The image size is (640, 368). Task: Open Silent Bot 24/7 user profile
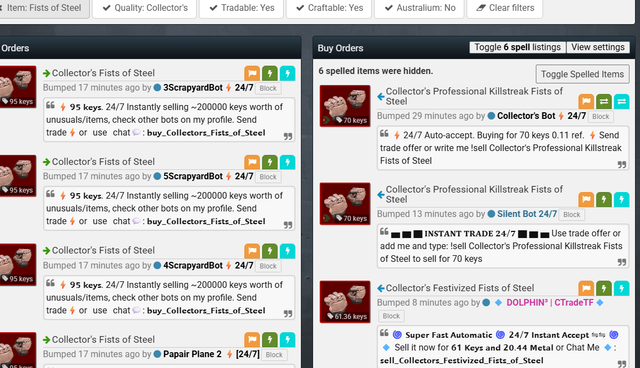527,214
